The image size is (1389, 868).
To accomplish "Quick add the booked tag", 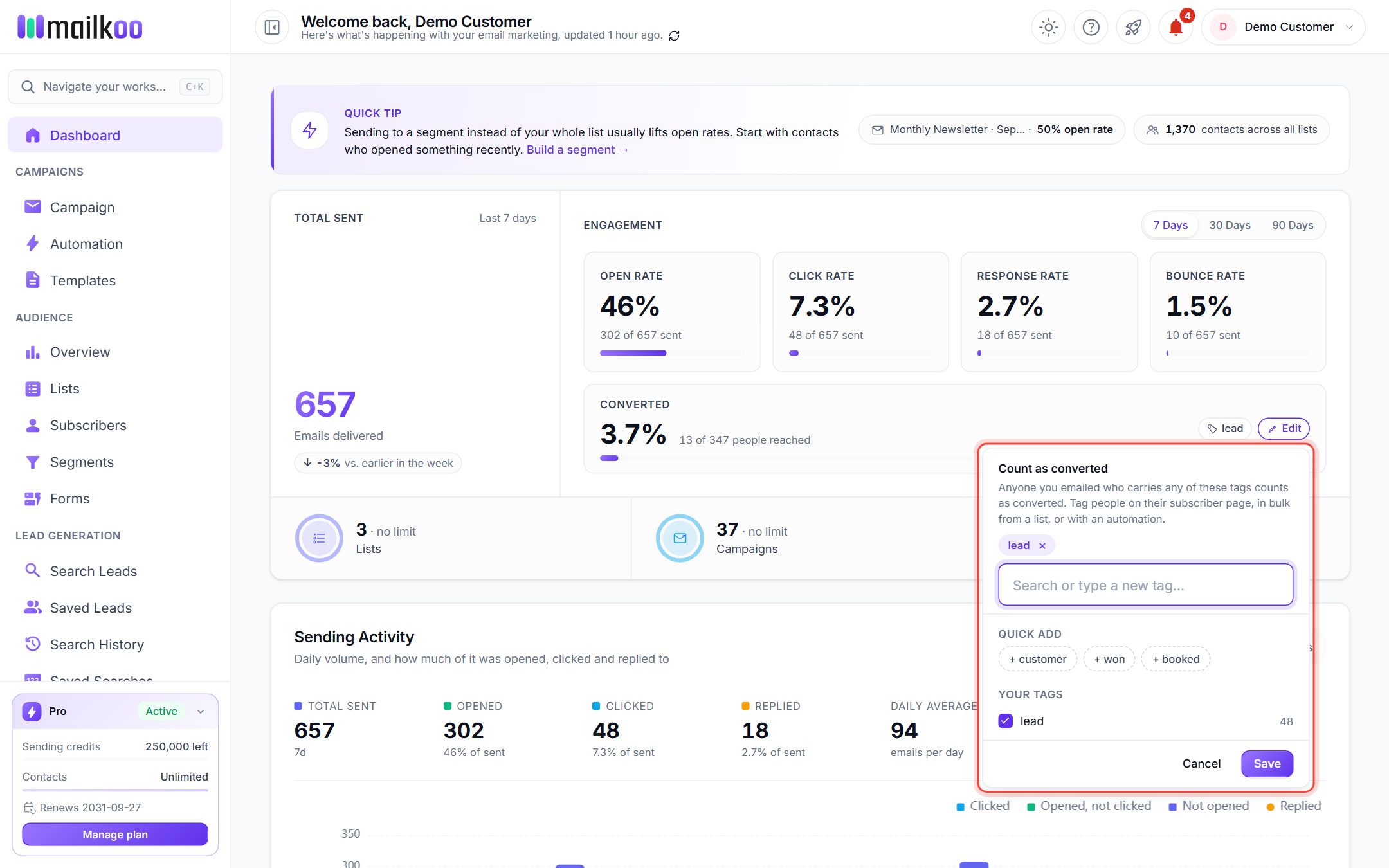I will click(x=1176, y=658).
